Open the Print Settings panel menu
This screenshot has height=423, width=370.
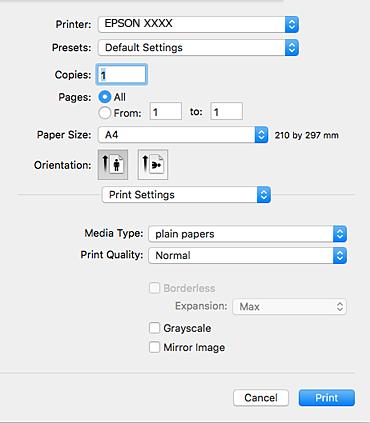(186, 195)
